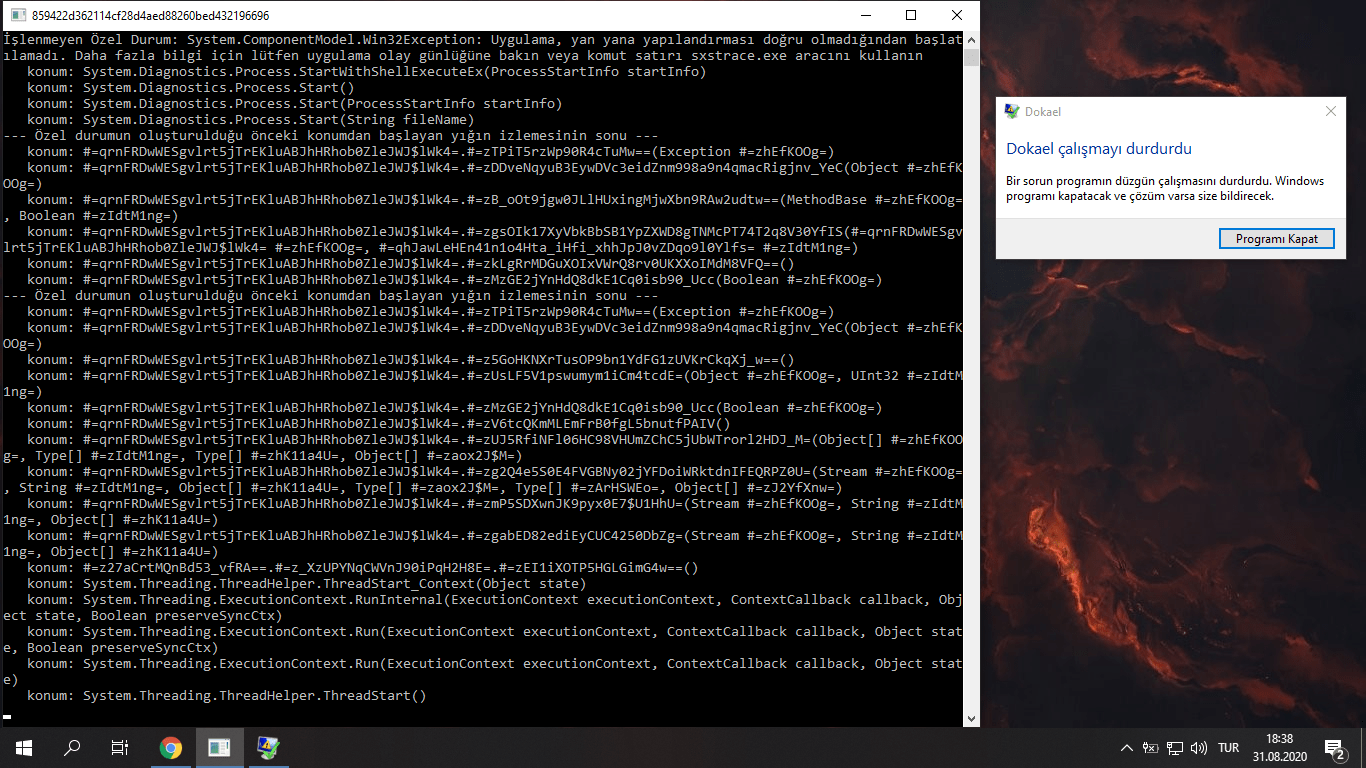Open the Windows Start menu

click(x=24, y=748)
